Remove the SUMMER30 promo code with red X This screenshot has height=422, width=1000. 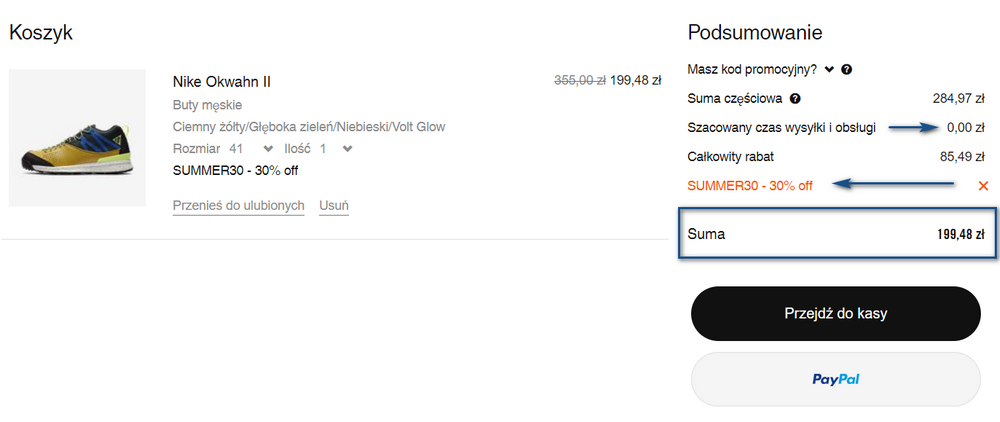(x=983, y=186)
